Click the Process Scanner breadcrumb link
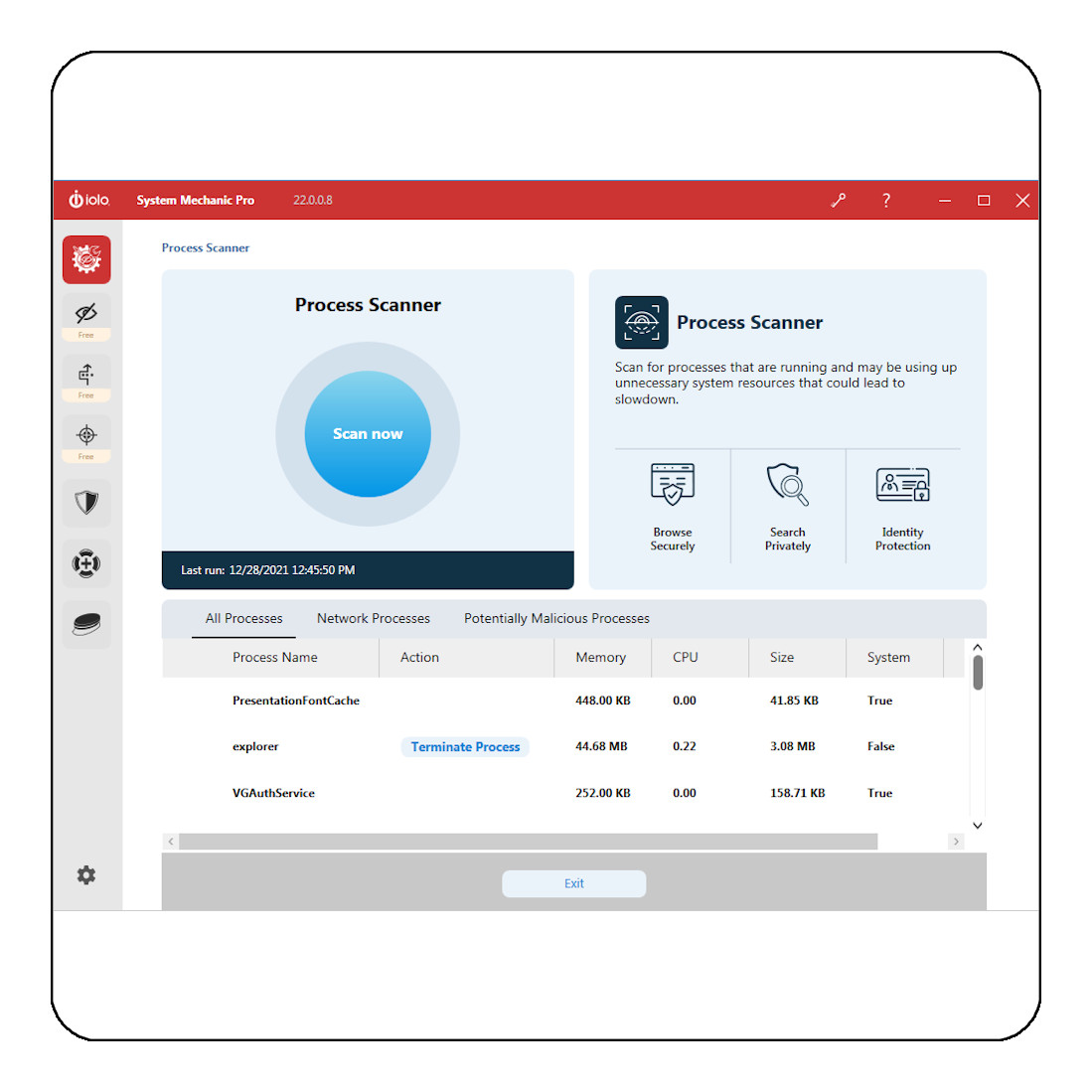 [x=206, y=248]
